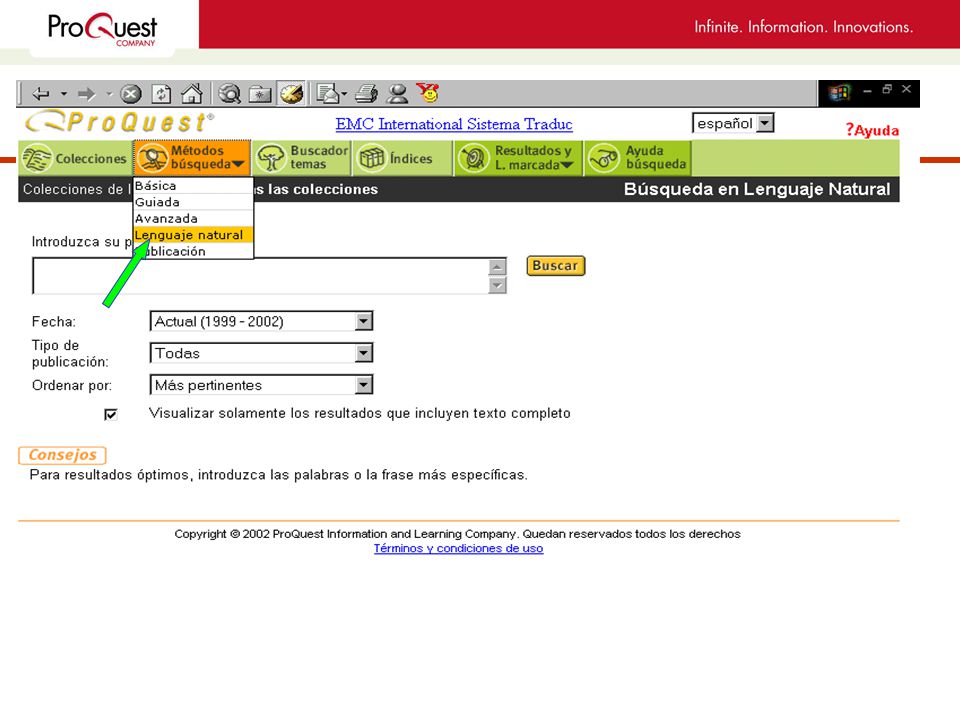Select the Publicación entry in the dropdown menu
This screenshot has width=960, height=720.
tap(193, 251)
